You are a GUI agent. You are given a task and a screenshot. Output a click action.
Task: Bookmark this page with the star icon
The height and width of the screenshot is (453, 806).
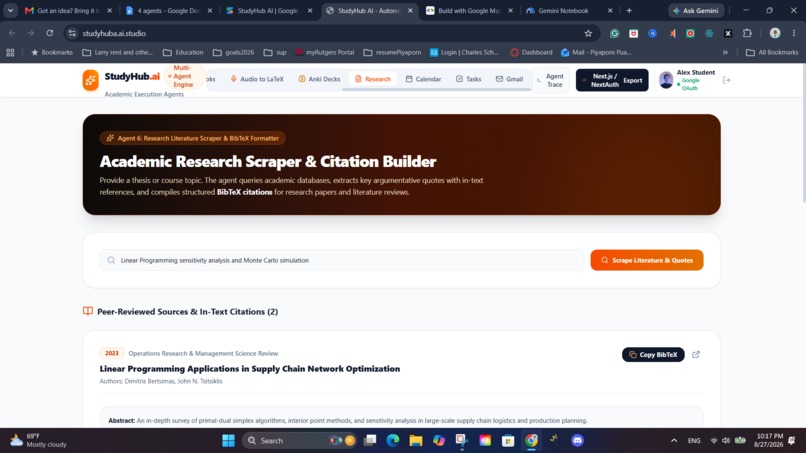(x=588, y=33)
